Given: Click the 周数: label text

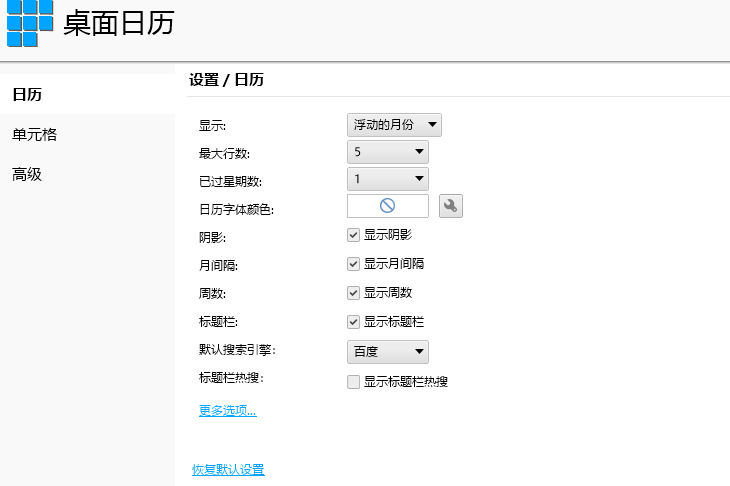Looking at the screenshot, I should tap(212, 293).
